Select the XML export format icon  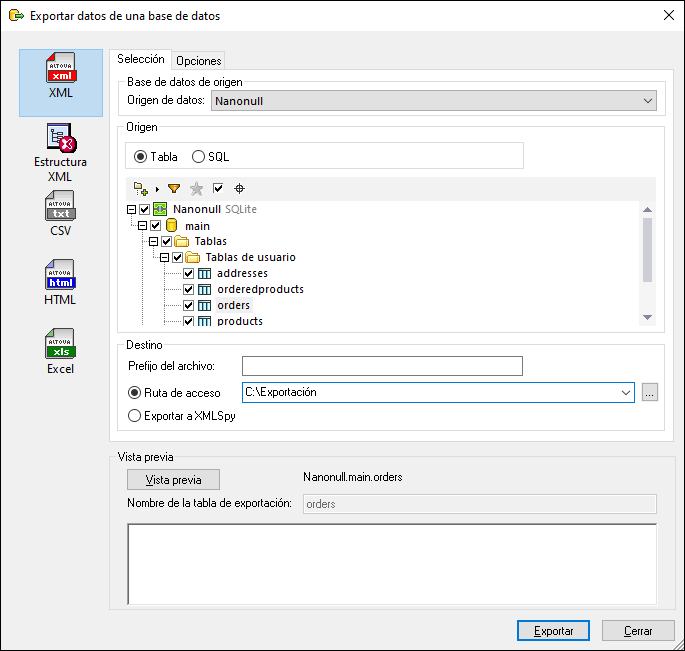pos(61,82)
